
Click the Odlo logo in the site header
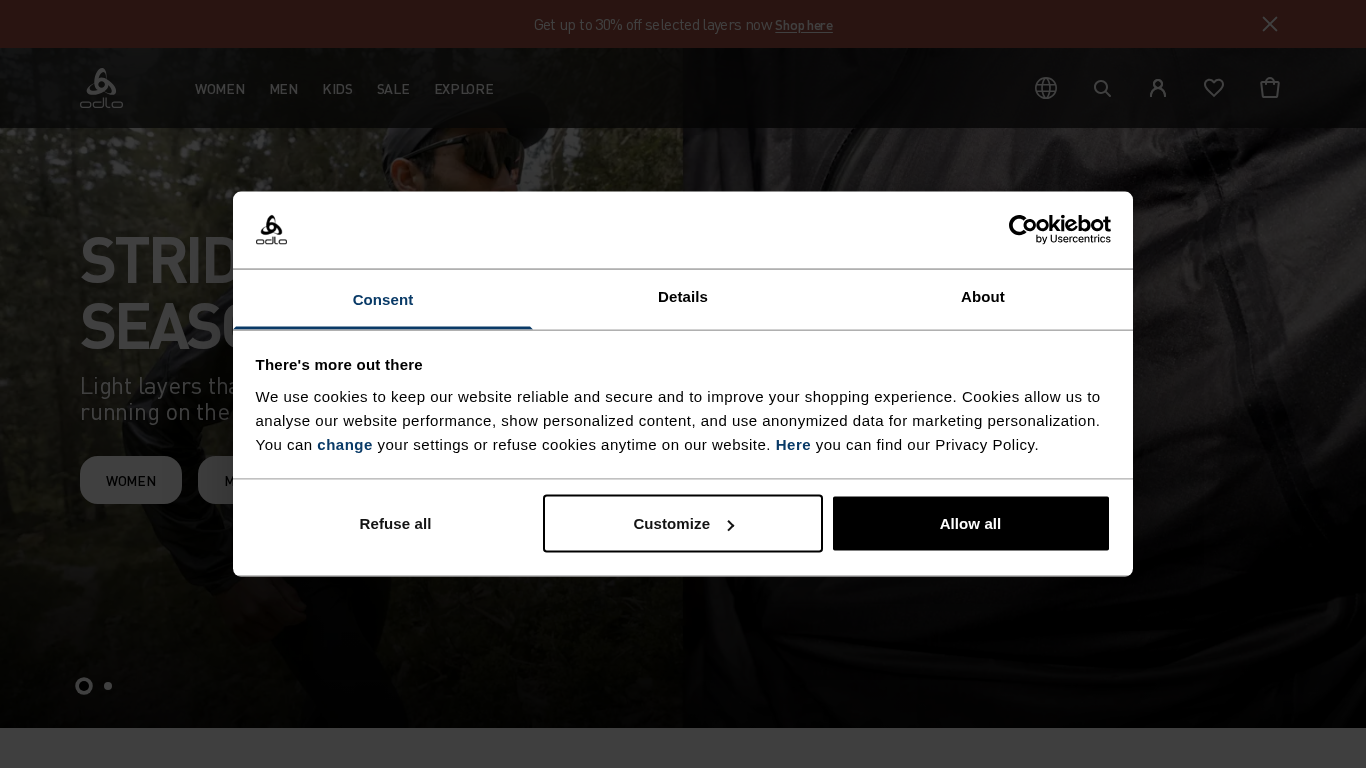click(x=101, y=88)
